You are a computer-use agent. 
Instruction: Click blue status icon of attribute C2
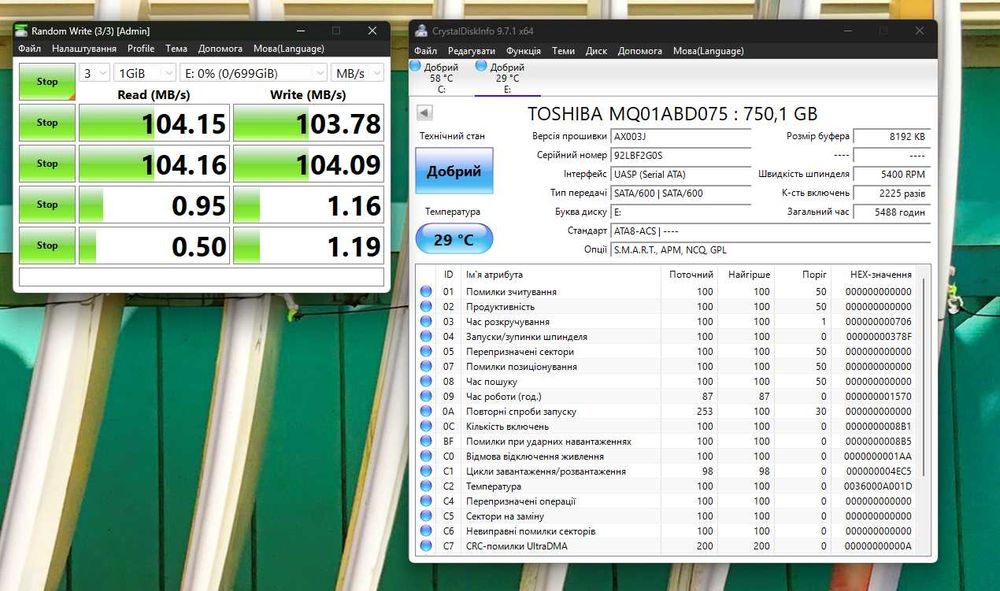426,486
